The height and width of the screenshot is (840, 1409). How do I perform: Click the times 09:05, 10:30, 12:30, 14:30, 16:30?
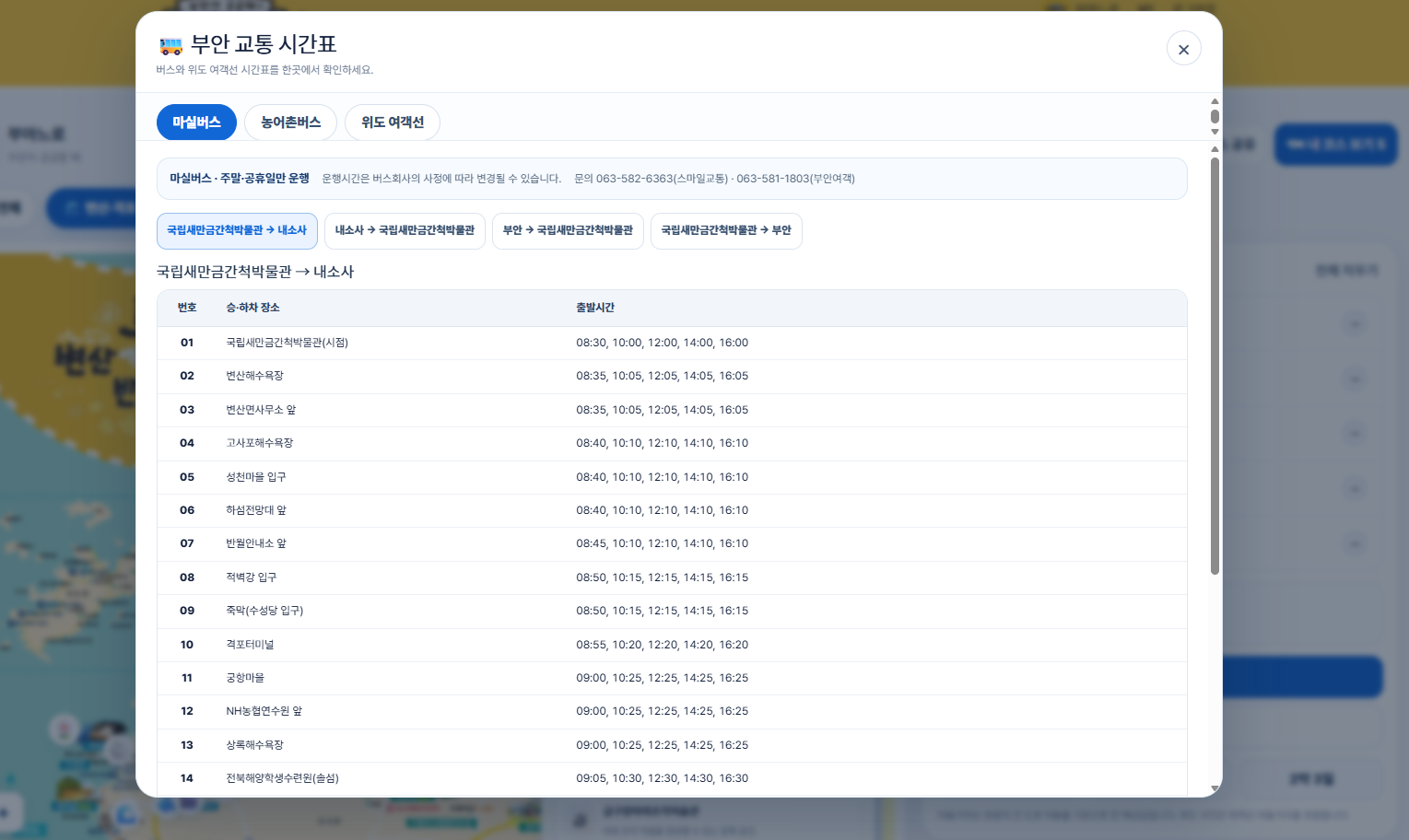[662, 778]
